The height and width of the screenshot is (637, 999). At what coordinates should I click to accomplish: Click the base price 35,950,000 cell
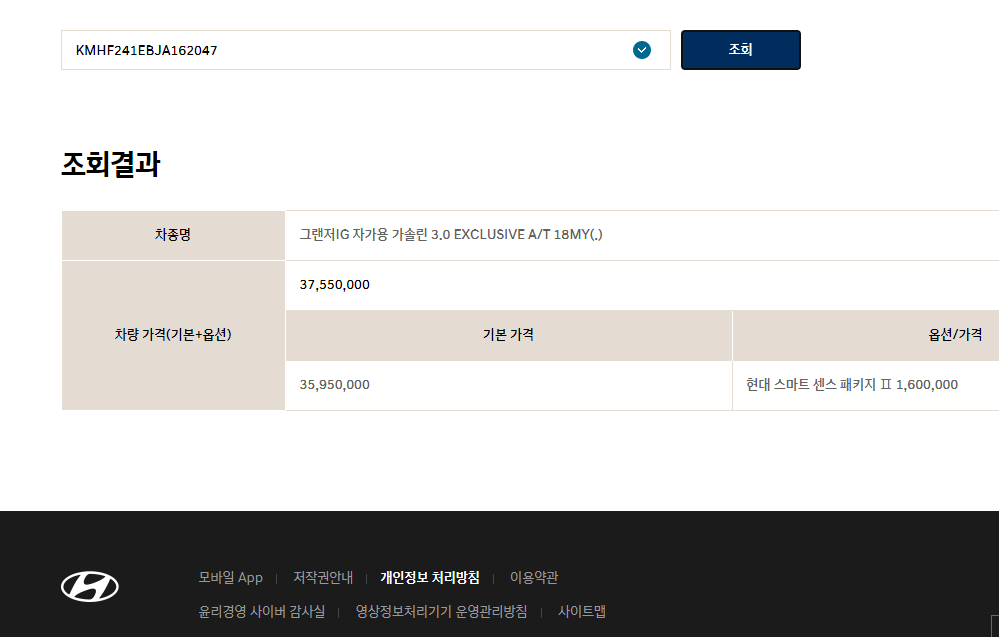(x=509, y=385)
